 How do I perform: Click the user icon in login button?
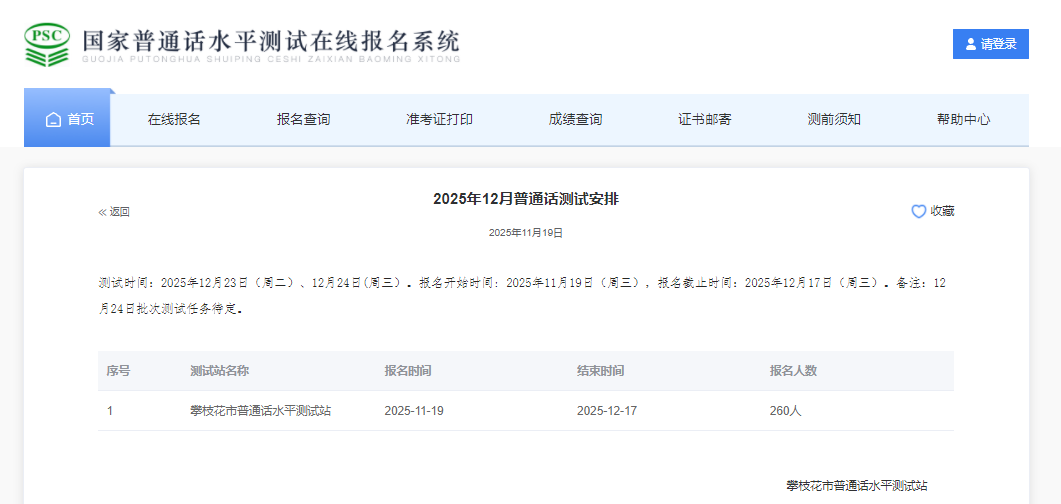pyautogui.click(x=970, y=44)
